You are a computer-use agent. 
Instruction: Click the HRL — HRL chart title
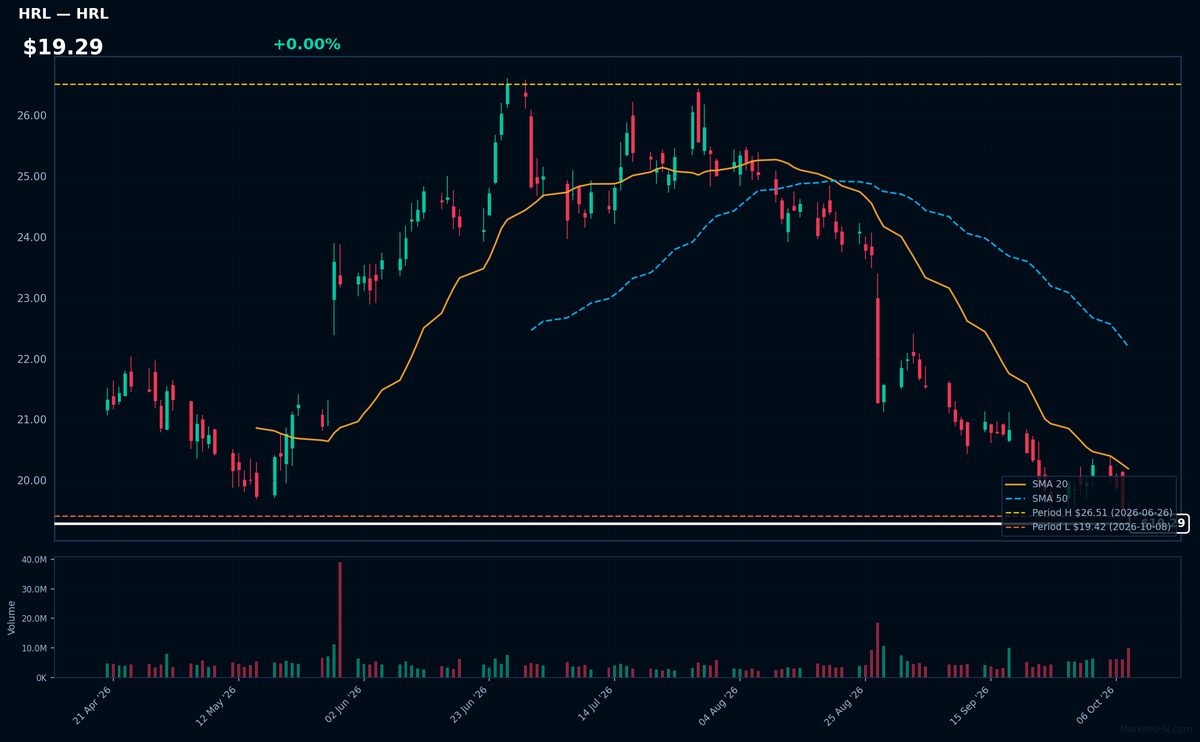click(x=63, y=14)
